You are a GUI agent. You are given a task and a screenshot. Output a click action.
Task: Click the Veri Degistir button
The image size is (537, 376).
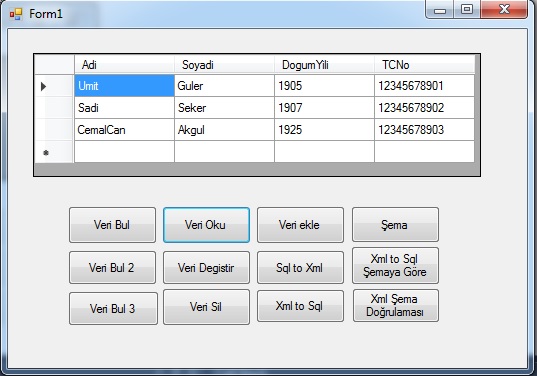pyautogui.click(x=206, y=267)
